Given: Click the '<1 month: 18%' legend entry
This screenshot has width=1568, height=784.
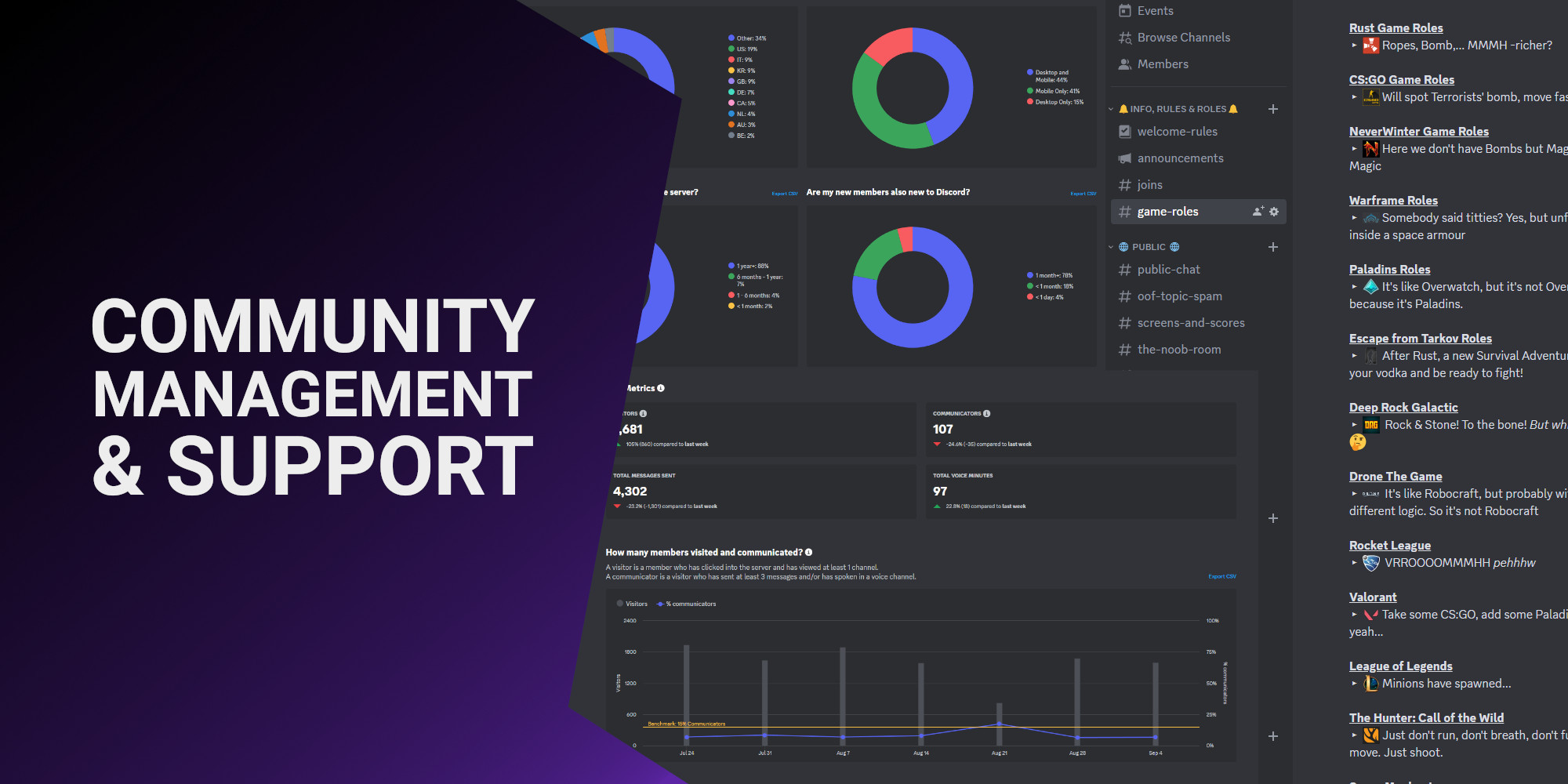Looking at the screenshot, I should [1050, 286].
